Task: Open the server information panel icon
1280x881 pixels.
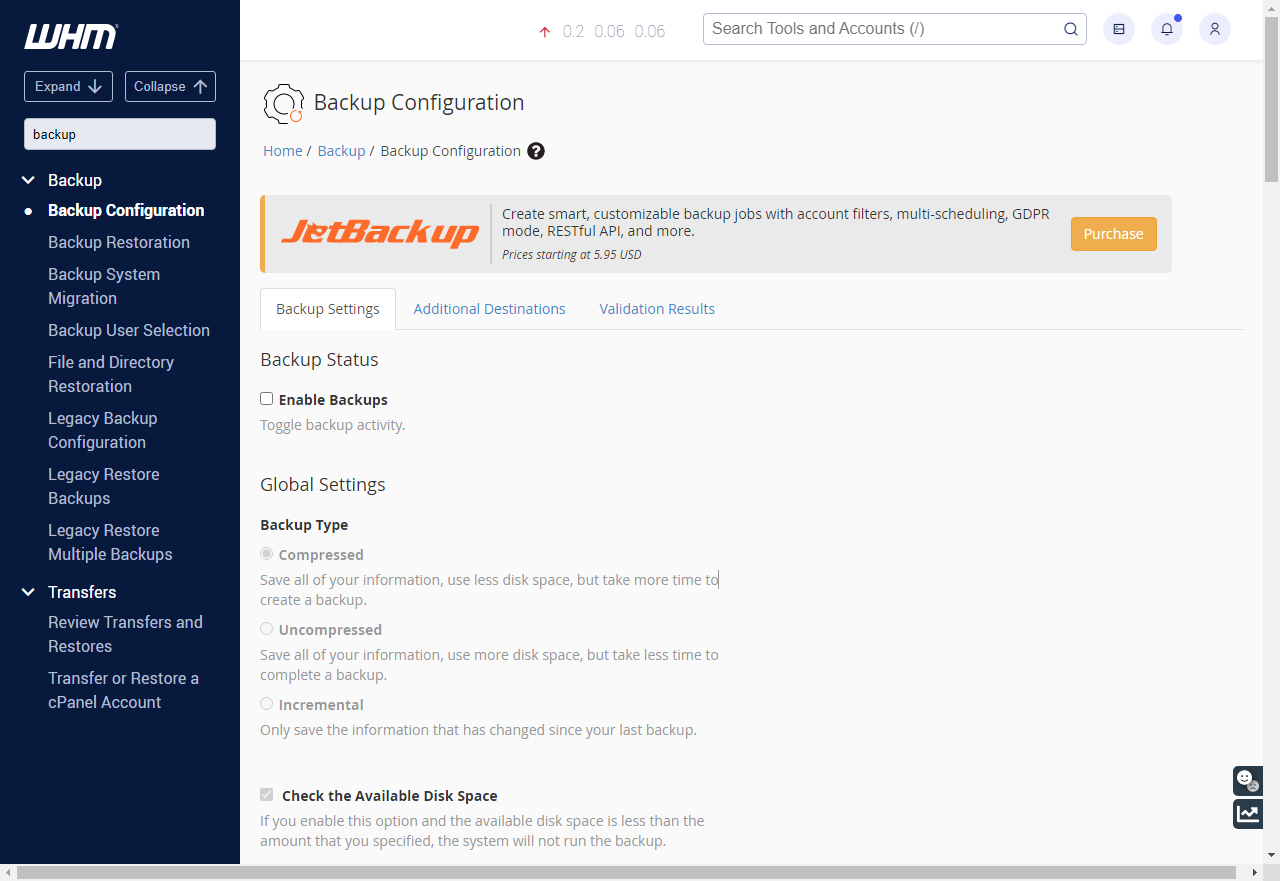Action: 1118,29
